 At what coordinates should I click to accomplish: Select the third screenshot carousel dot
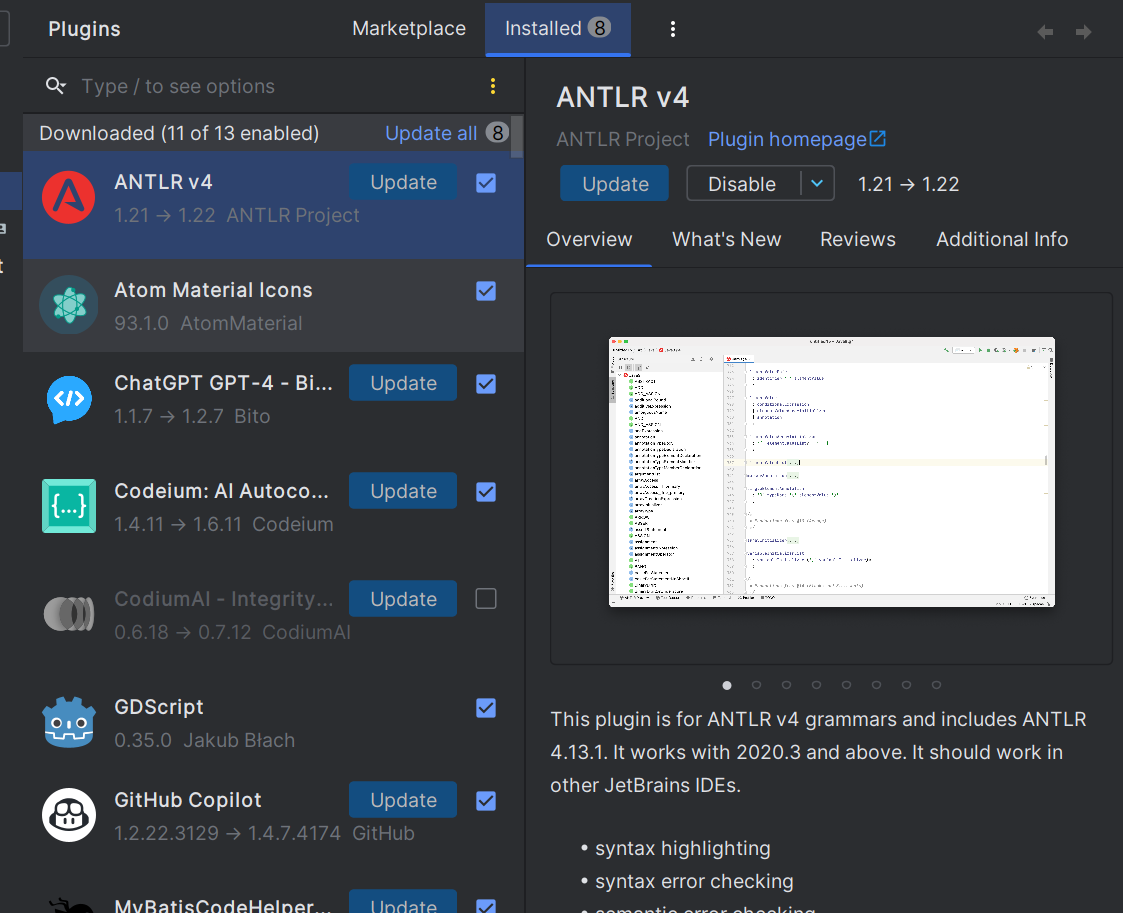tap(786, 685)
